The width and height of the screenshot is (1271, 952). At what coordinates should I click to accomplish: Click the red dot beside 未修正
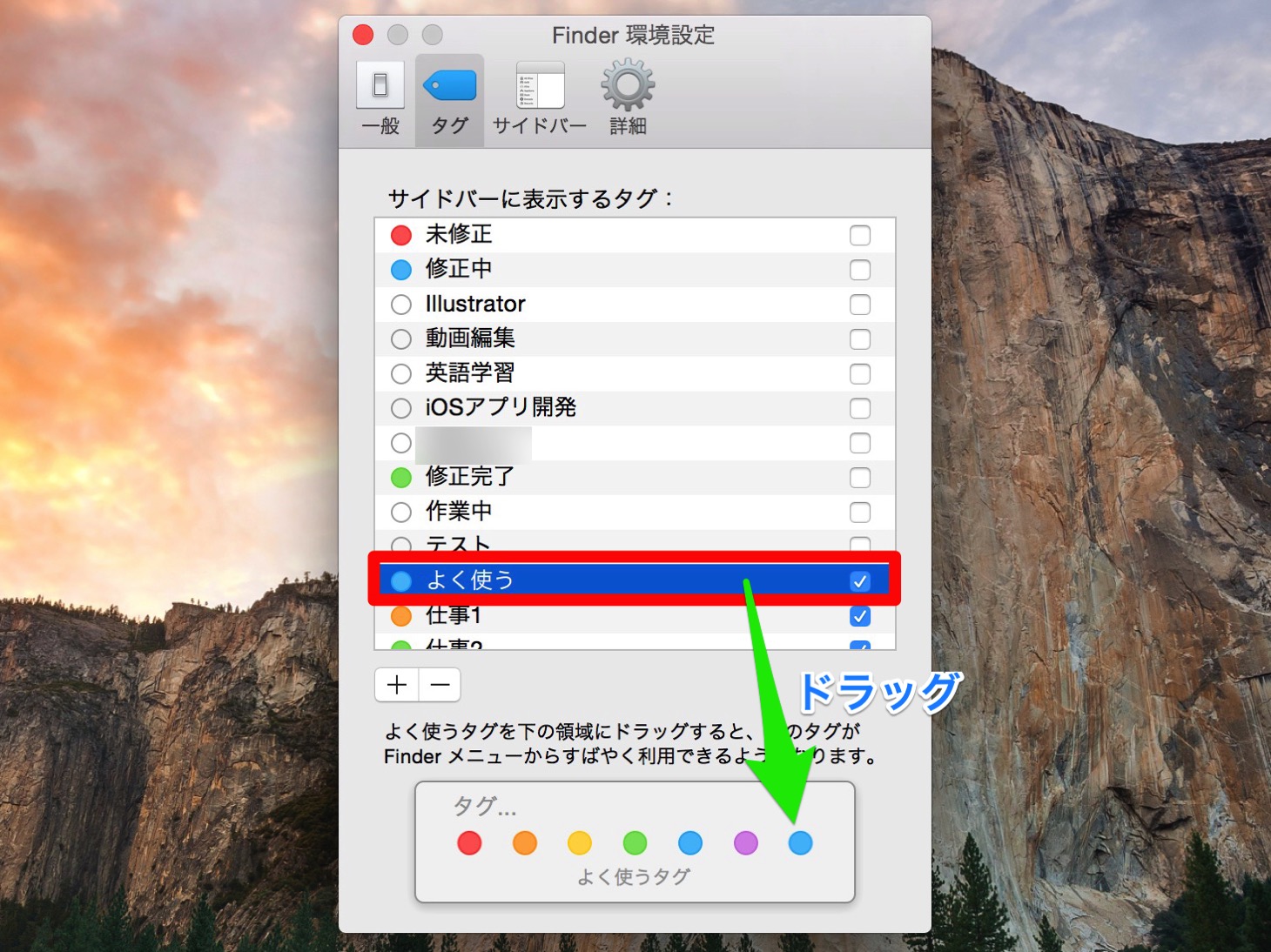pyautogui.click(x=401, y=235)
